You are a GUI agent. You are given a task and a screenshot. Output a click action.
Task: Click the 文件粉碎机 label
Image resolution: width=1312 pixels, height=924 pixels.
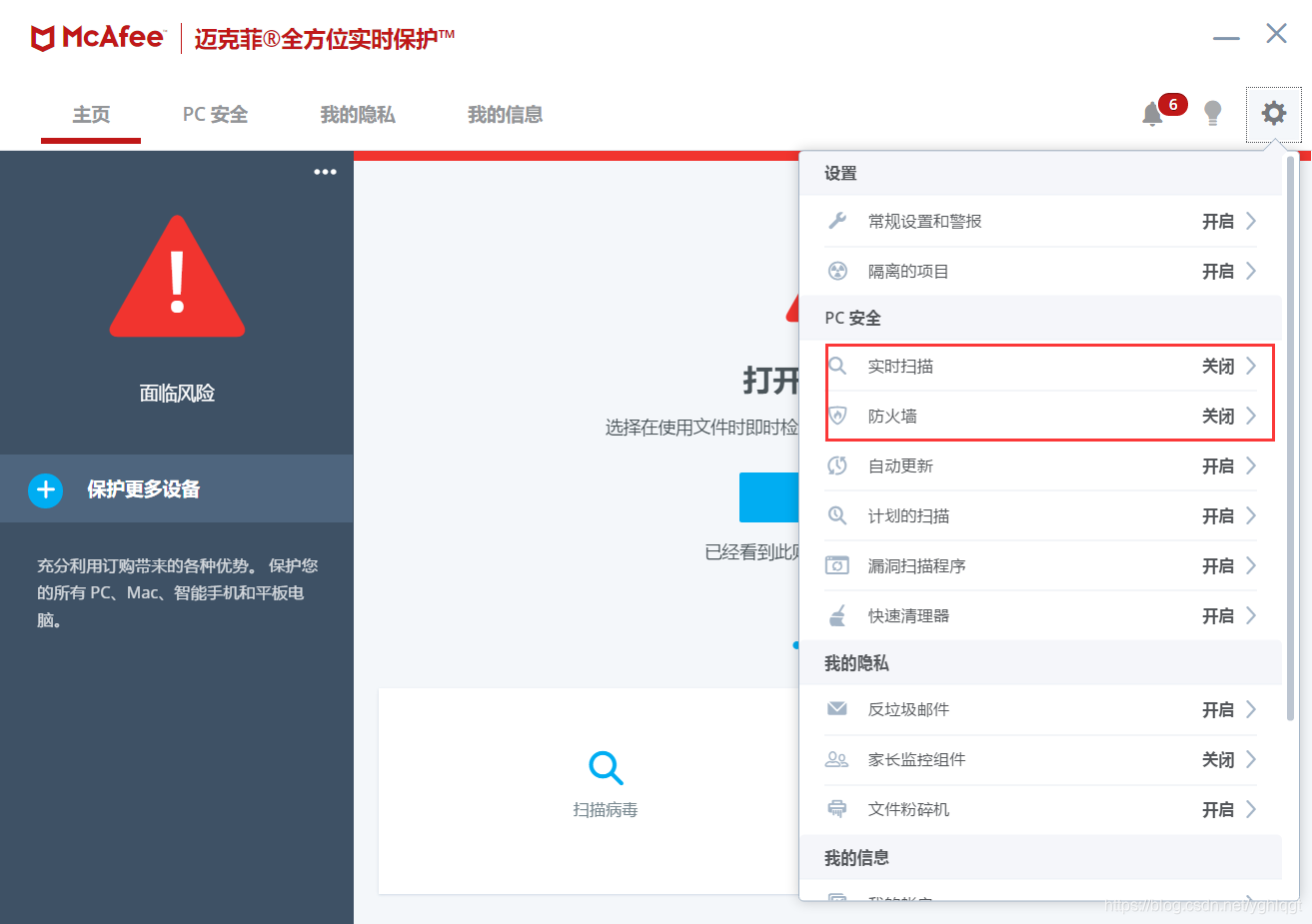tap(908, 809)
